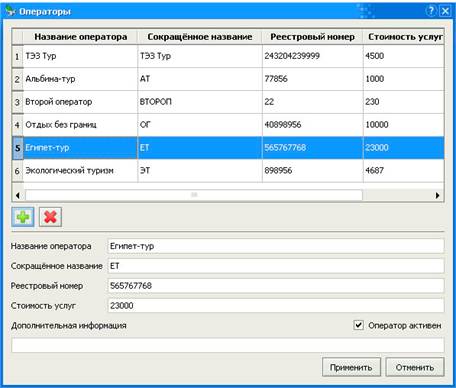Click the Дополнительная информация text field
This screenshot has height=388, width=456.
pos(228,345)
